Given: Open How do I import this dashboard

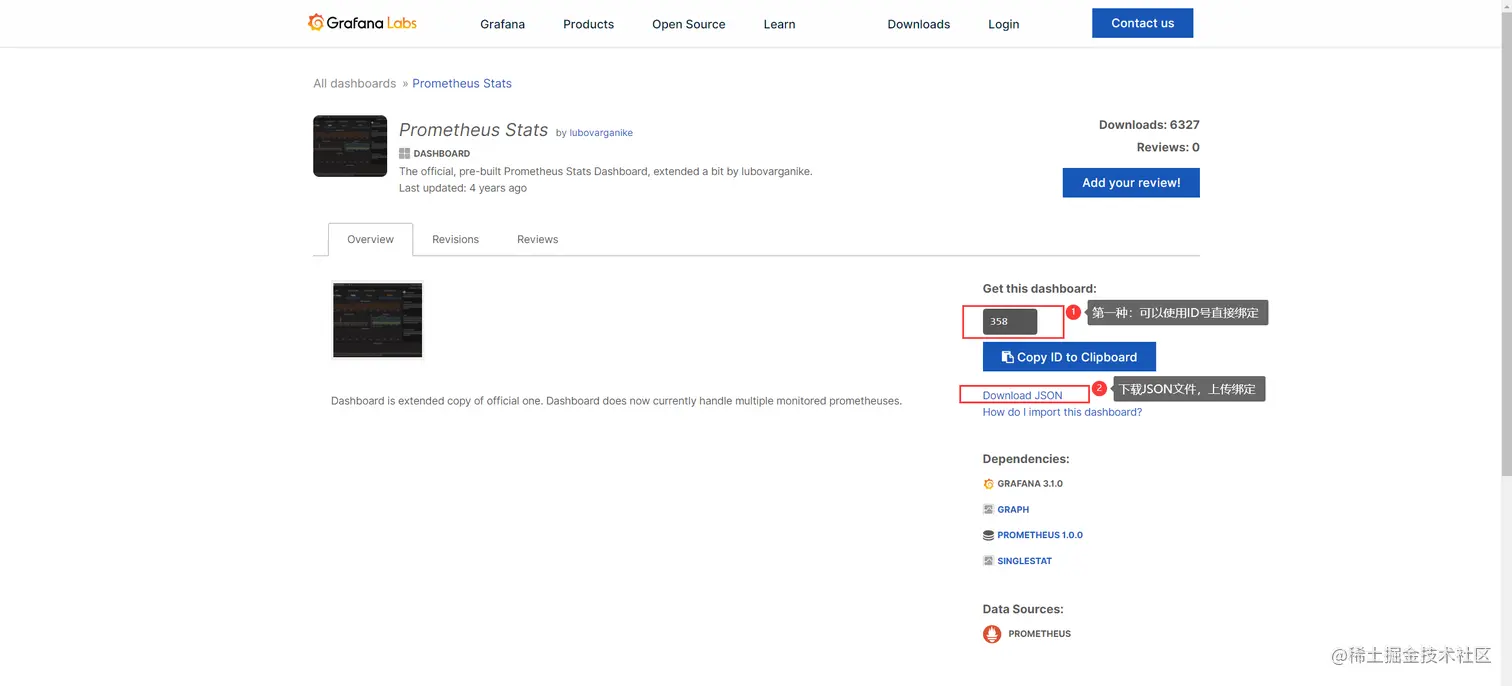Looking at the screenshot, I should click(1062, 412).
